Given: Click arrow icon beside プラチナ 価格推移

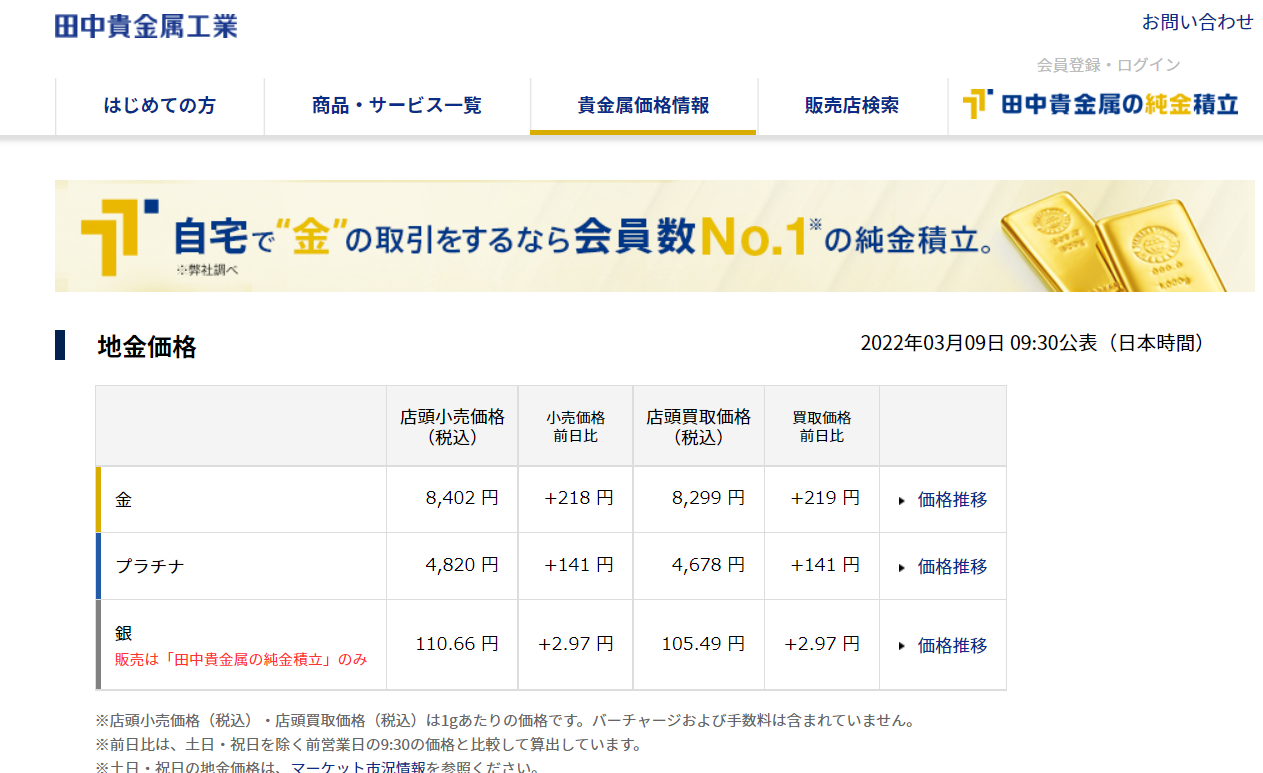Looking at the screenshot, I should tap(902, 567).
